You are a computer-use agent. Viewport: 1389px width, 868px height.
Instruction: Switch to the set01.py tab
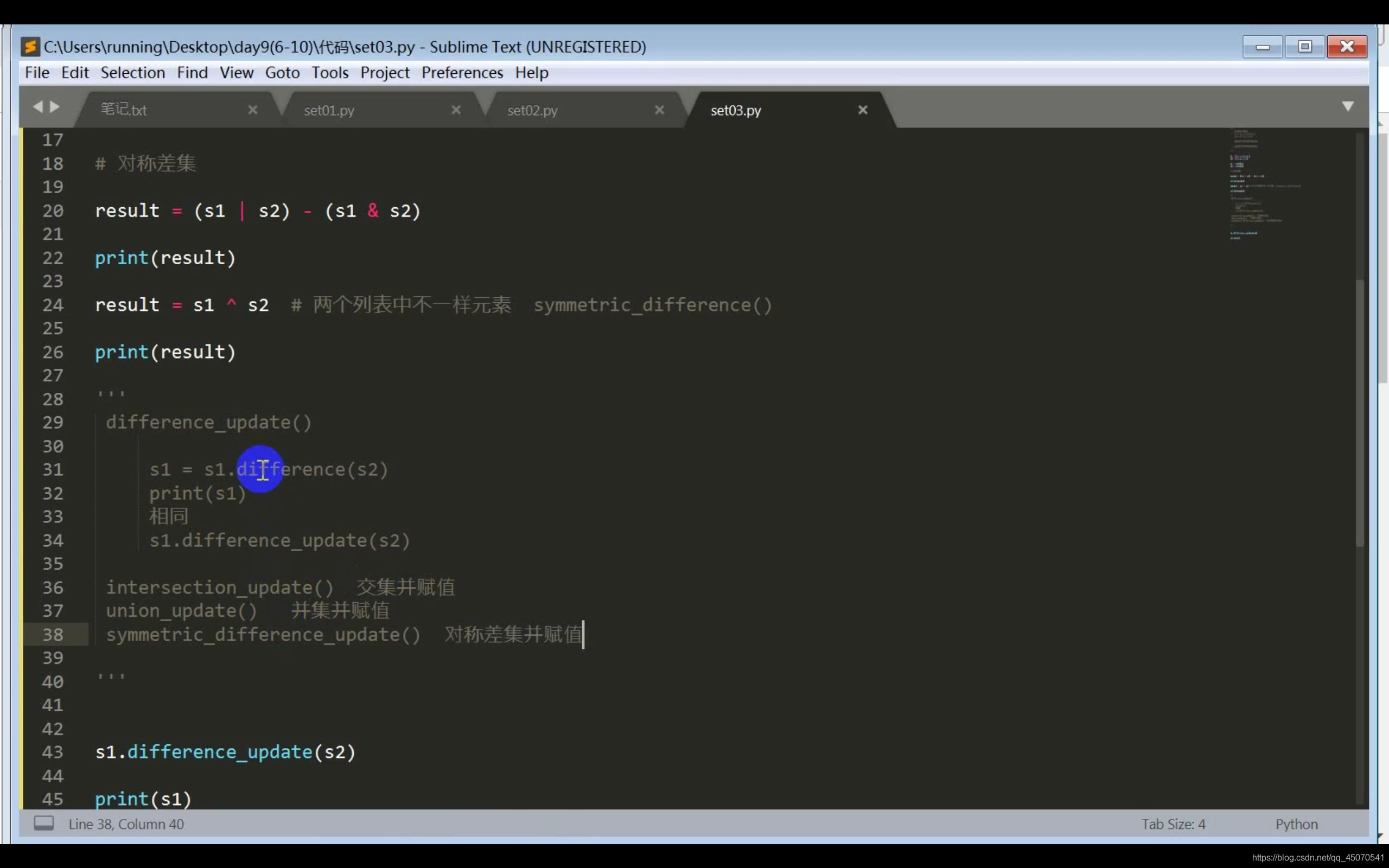point(329,110)
